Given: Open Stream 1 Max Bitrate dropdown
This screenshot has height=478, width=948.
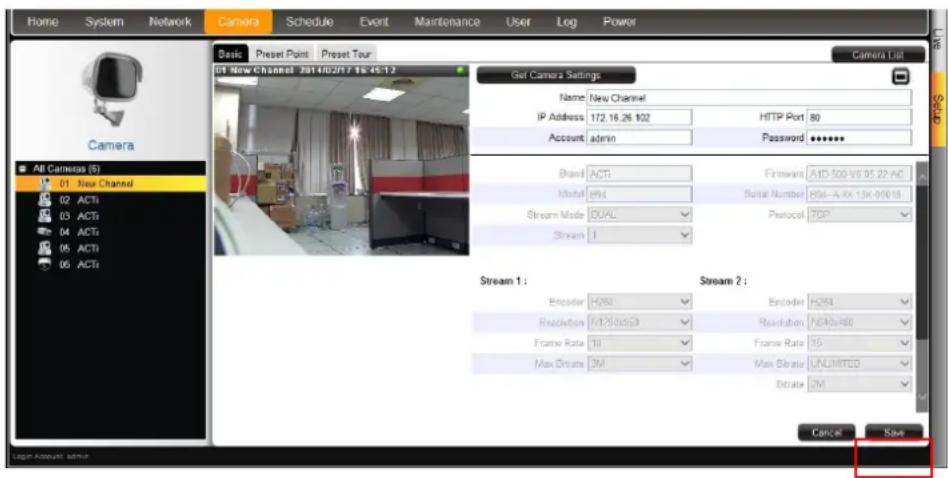Looking at the screenshot, I should click(x=639, y=364).
